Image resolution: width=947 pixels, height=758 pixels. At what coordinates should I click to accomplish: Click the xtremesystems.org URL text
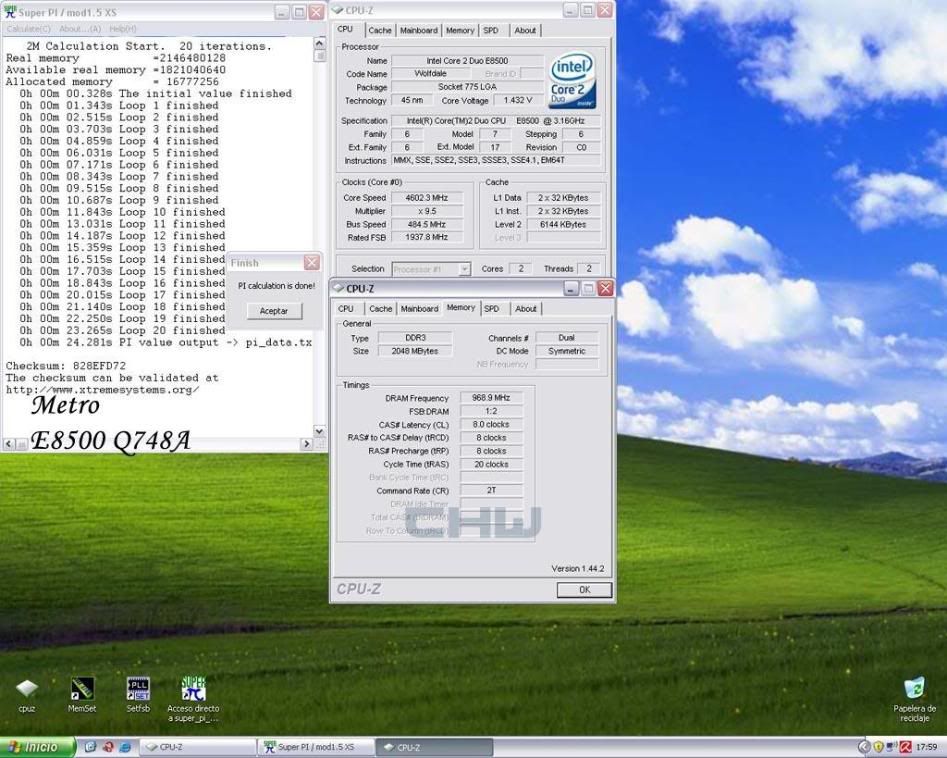(x=102, y=390)
